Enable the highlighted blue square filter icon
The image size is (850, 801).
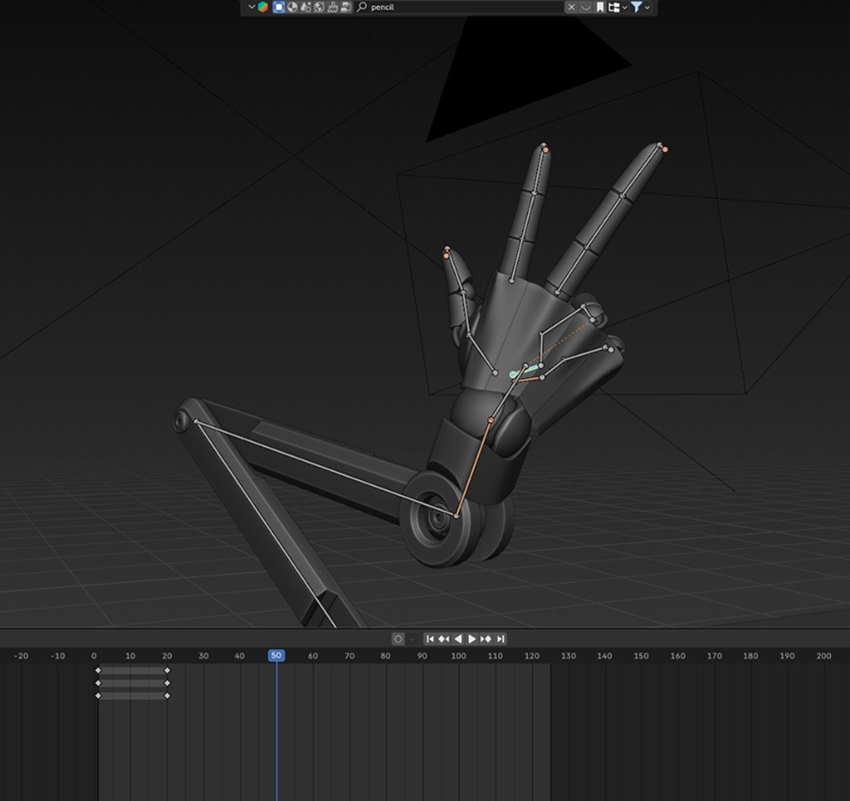pos(279,7)
